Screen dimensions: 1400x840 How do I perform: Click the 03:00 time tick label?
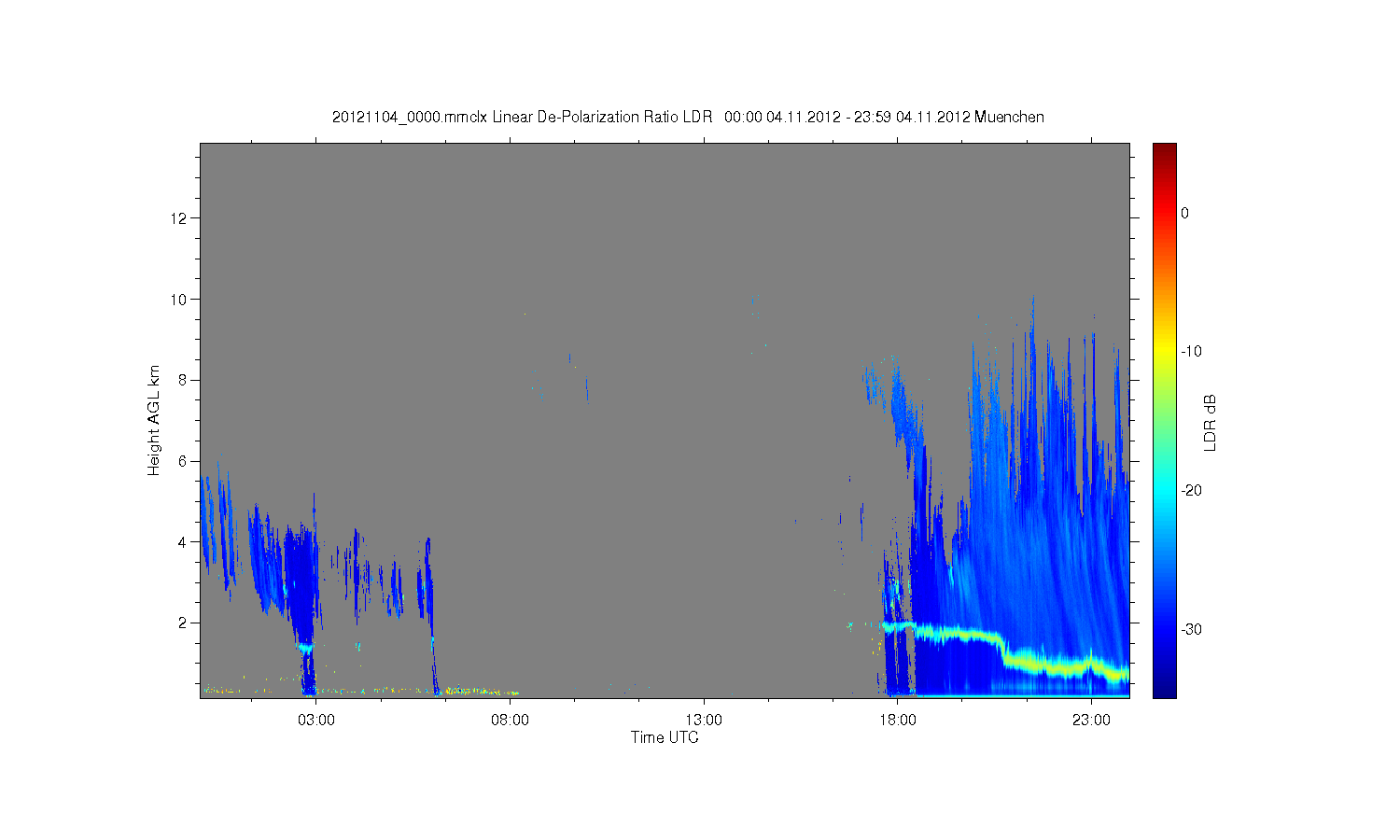click(x=316, y=721)
